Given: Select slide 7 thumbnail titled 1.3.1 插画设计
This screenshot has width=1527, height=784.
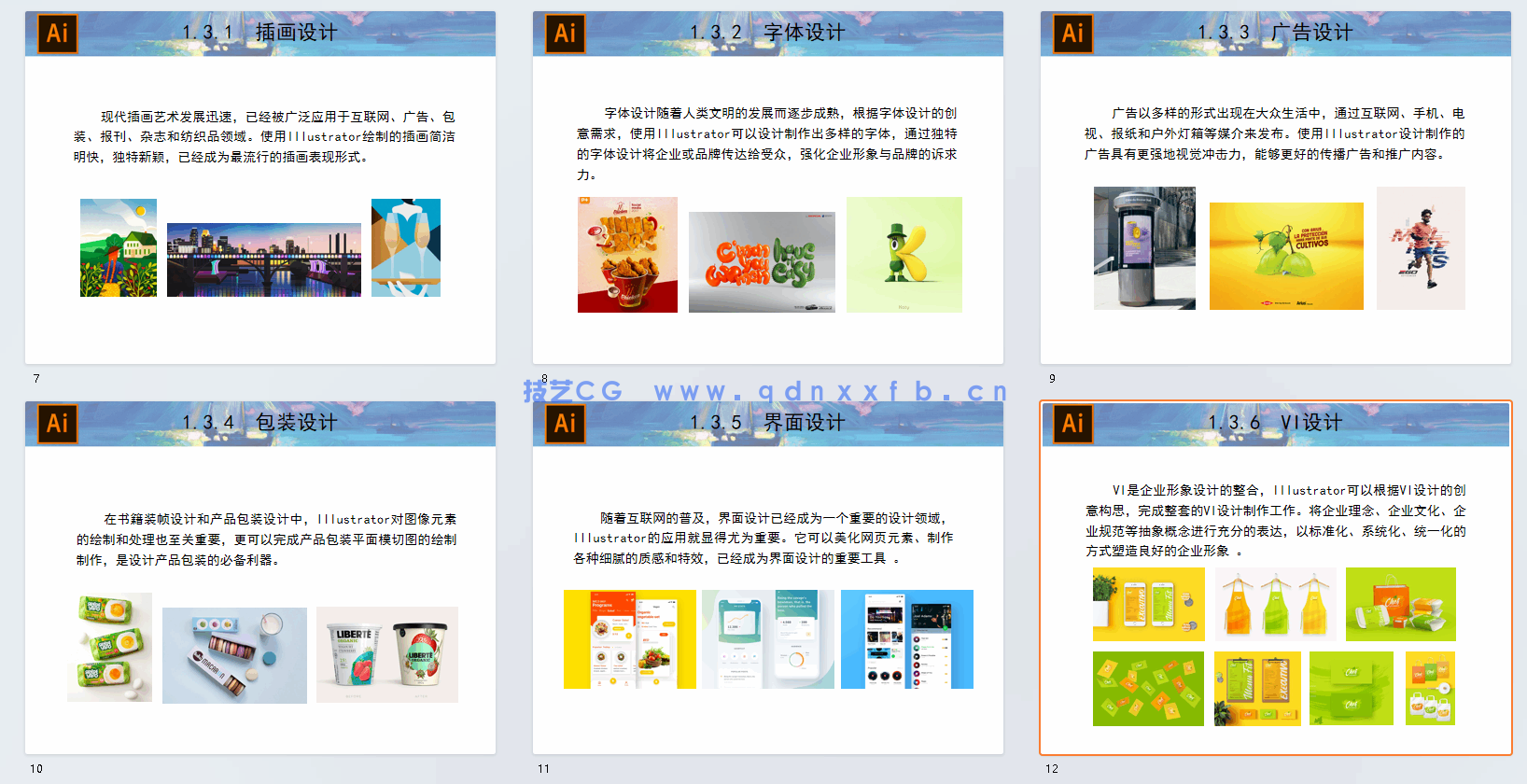Looking at the screenshot, I should tap(260, 188).
